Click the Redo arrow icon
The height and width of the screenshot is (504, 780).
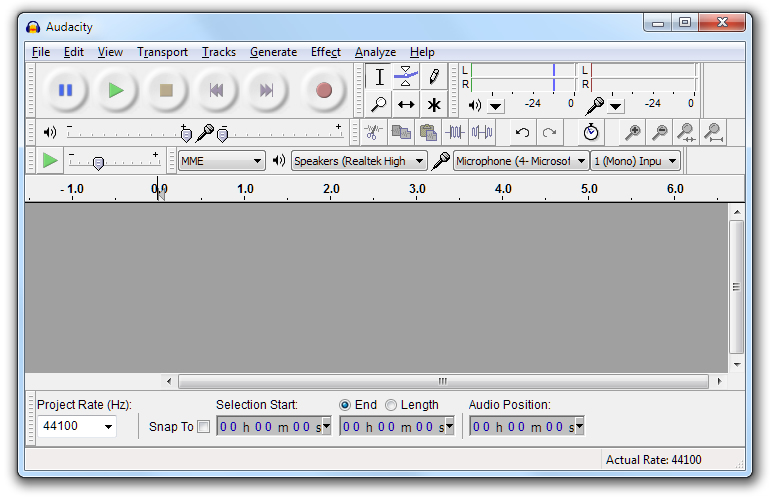point(549,132)
